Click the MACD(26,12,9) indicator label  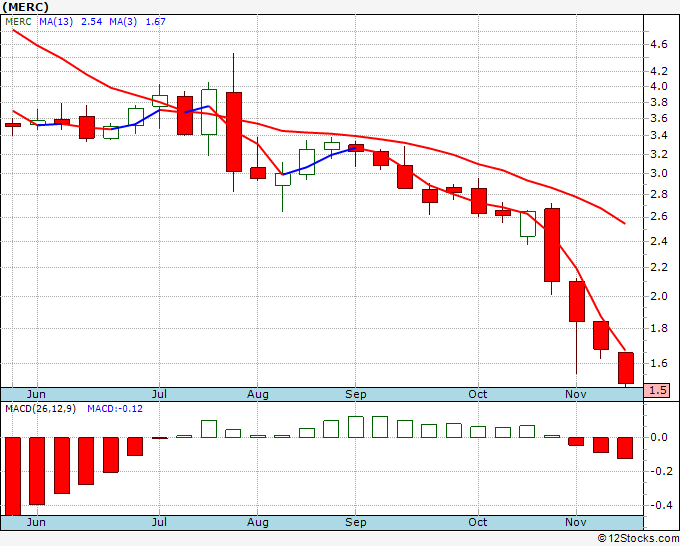[40, 409]
